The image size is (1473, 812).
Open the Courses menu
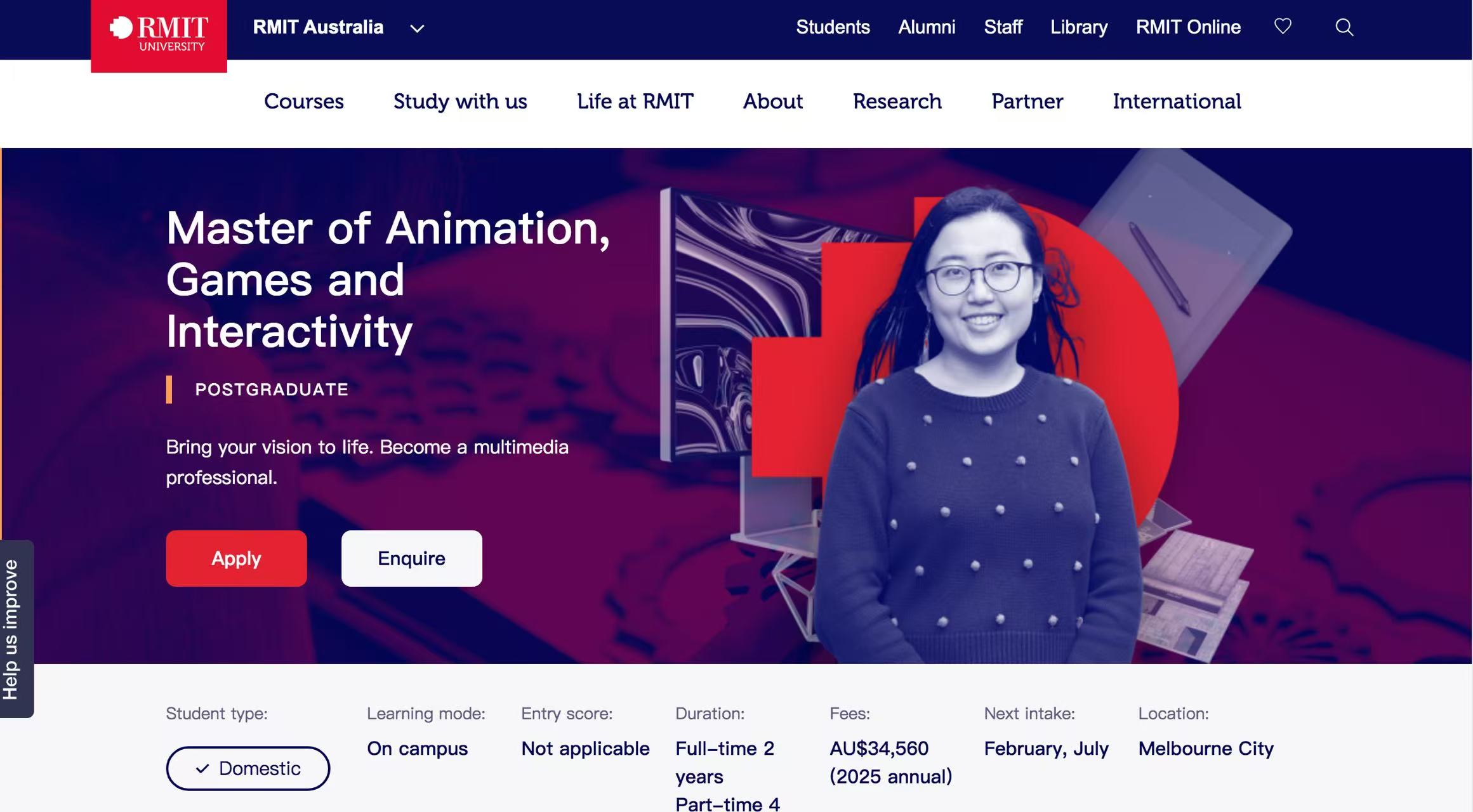point(304,101)
